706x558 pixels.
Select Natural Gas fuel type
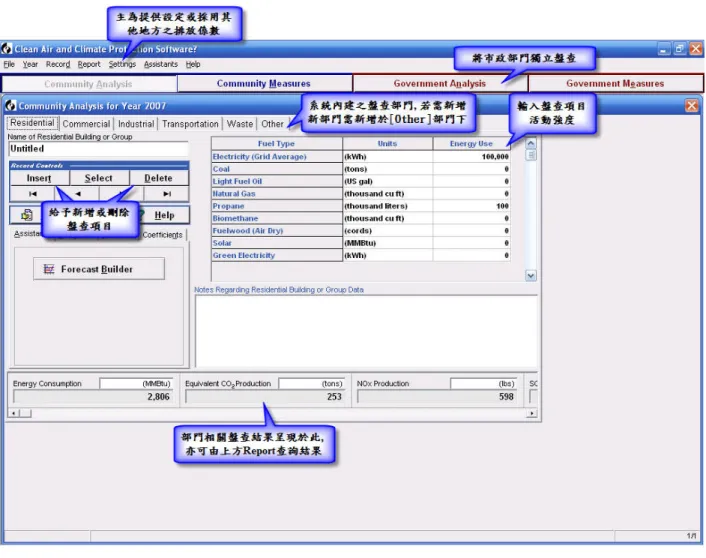(277, 194)
